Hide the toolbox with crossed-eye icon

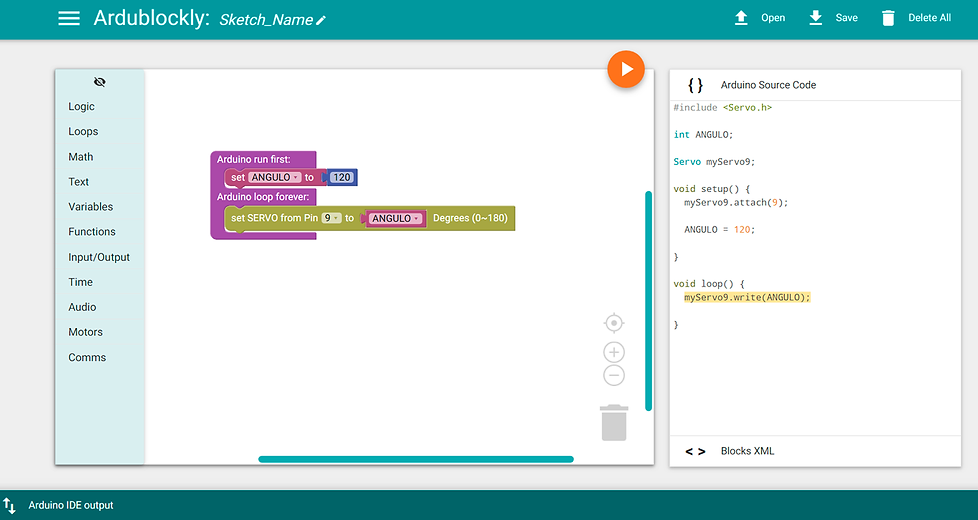click(100, 82)
